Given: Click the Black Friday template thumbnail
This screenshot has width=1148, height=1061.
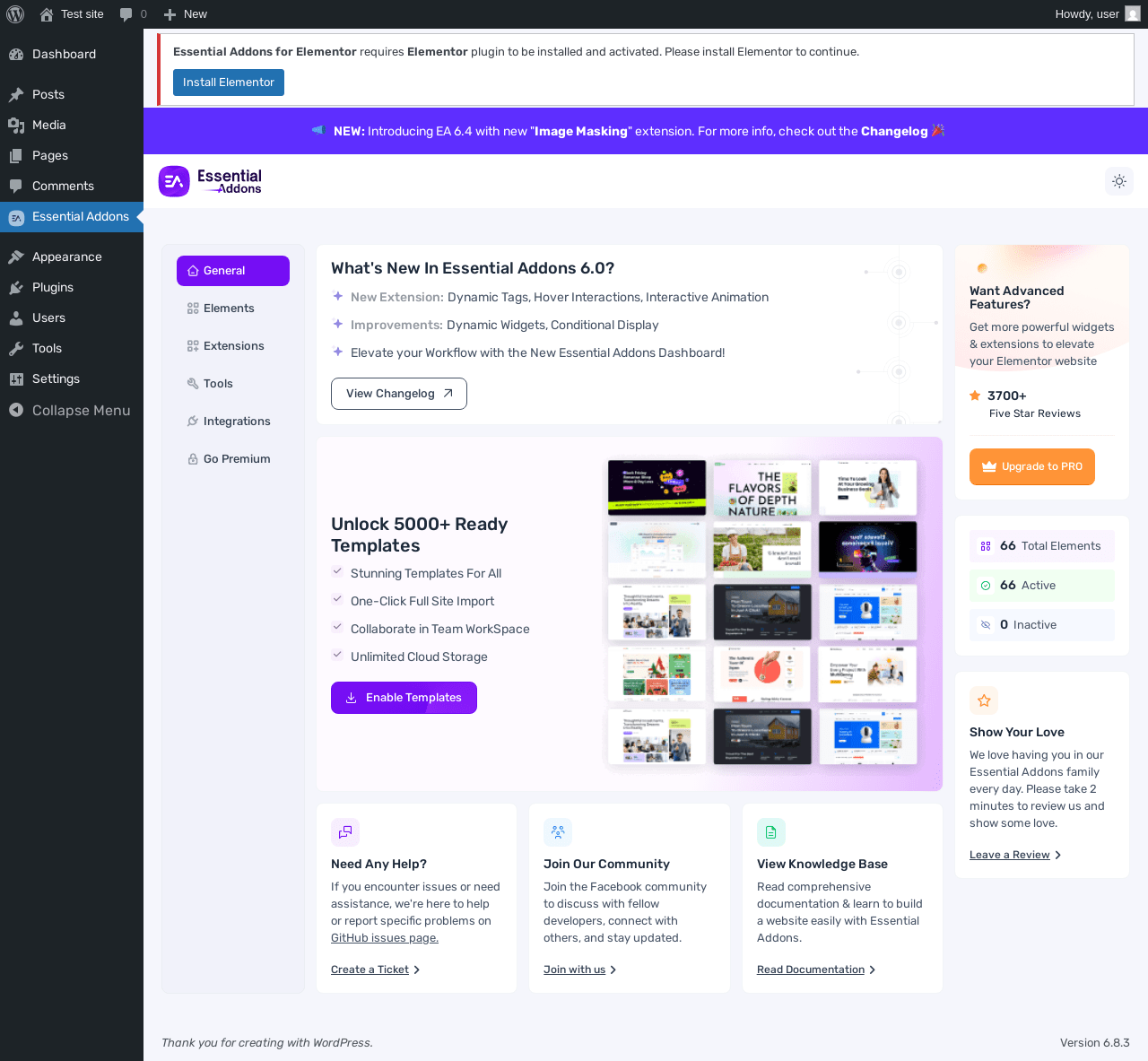Looking at the screenshot, I should click(657, 486).
